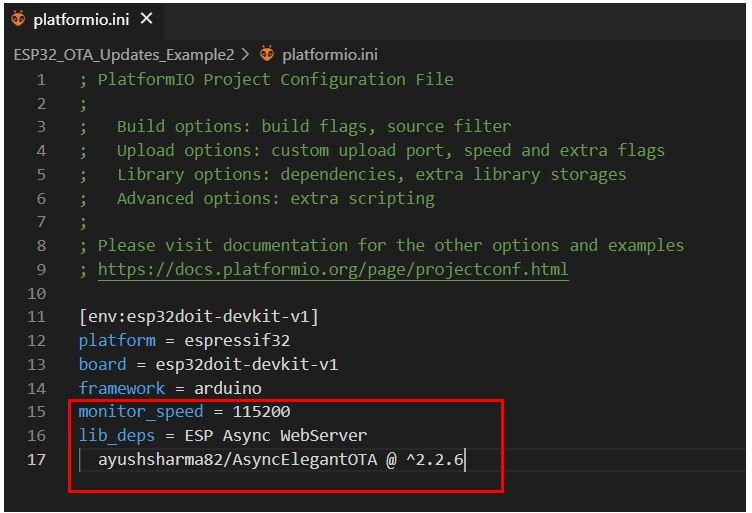Click the 'Advanced options: extra scripting' comment
The image size is (752, 513).
pos(275,198)
